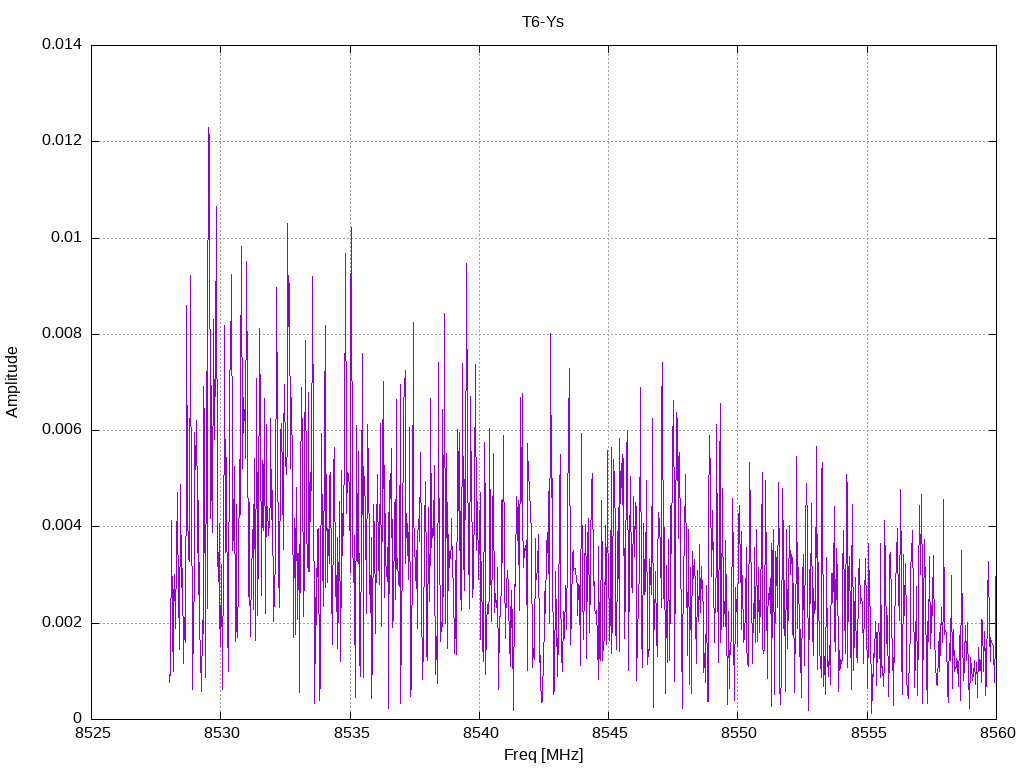The height and width of the screenshot is (768, 1024).
Task: Click the 8535 x-axis tick label
Action: [x=351, y=733]
